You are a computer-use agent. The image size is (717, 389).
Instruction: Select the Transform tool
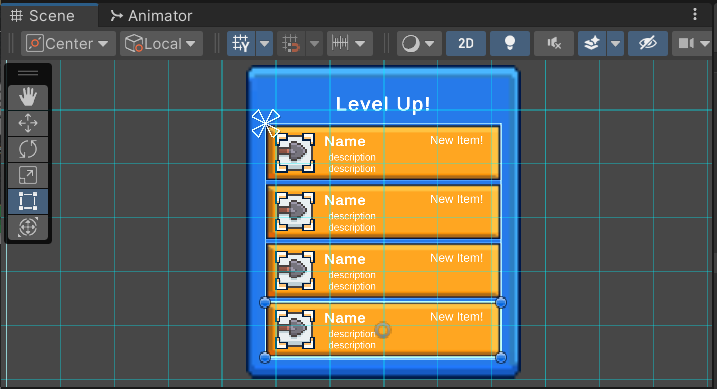[x=28, y=227]
